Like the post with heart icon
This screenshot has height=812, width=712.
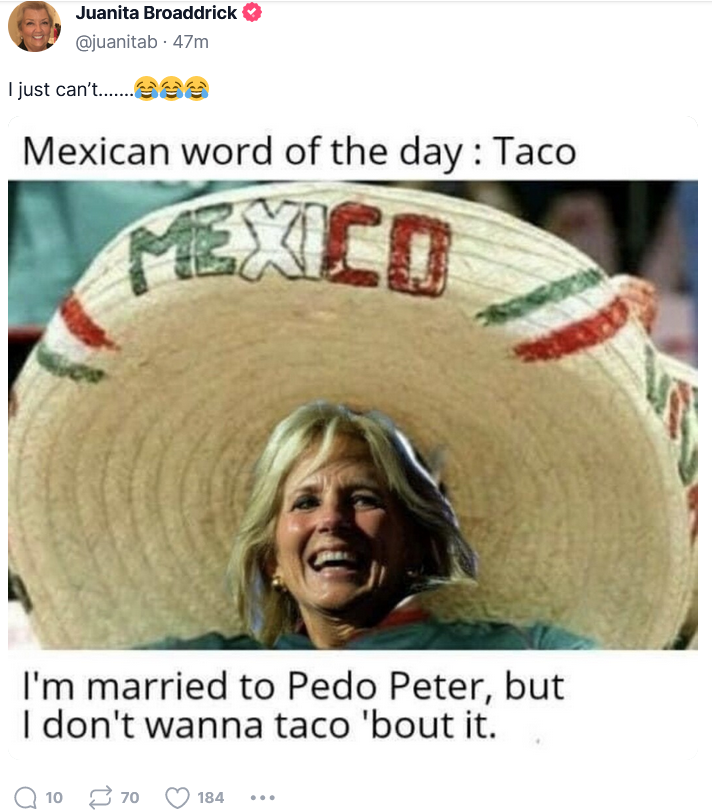[177, 797]
